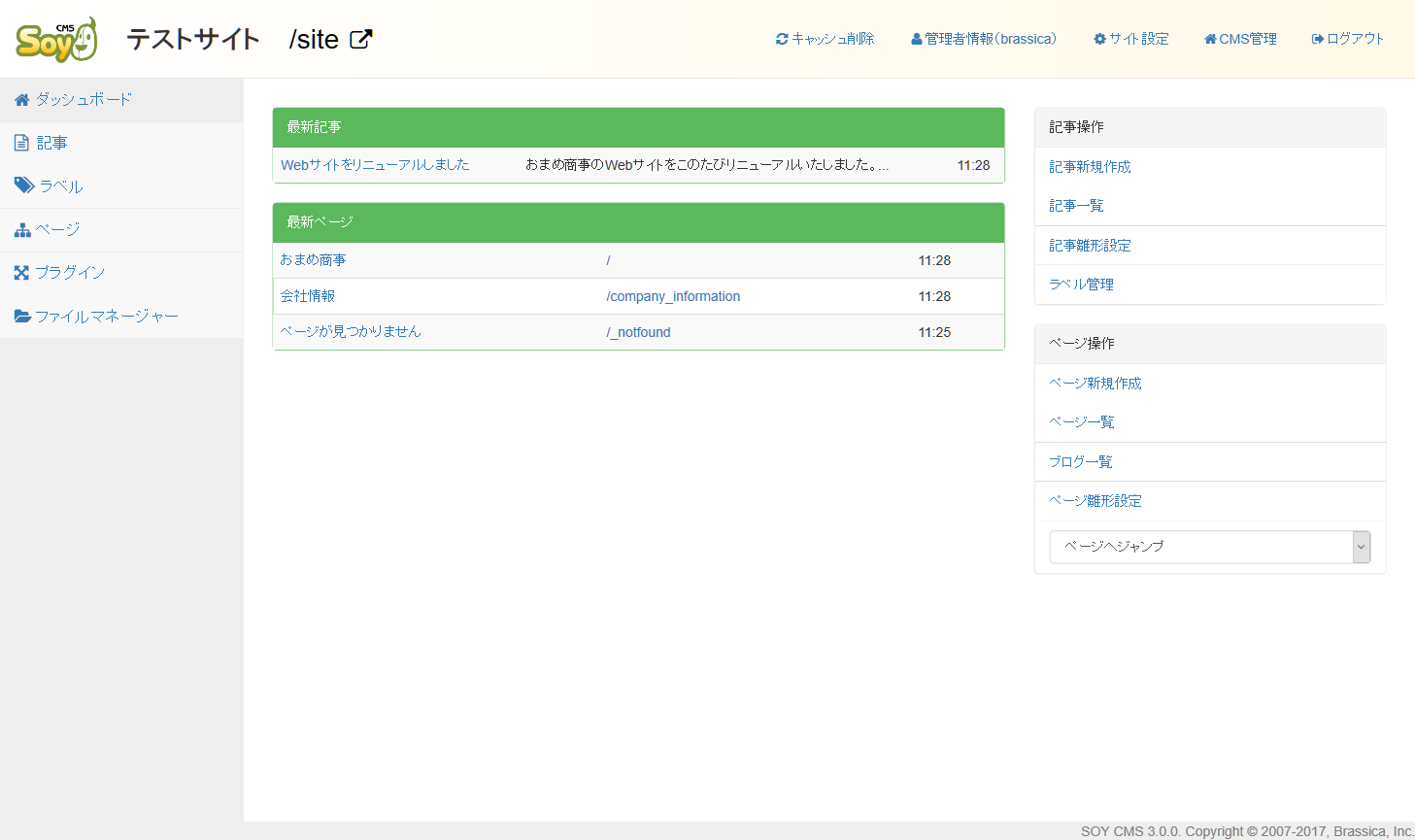Click the / URL link of おまめ商事
Screen dimensions: 1415x840
tap(609, 260)
